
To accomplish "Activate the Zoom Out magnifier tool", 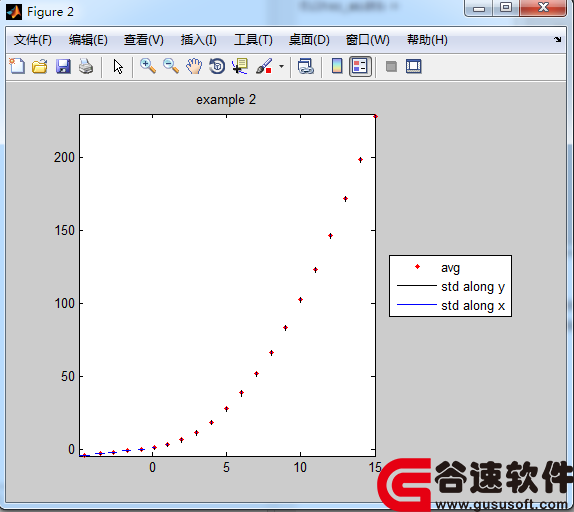I will 171,67.
